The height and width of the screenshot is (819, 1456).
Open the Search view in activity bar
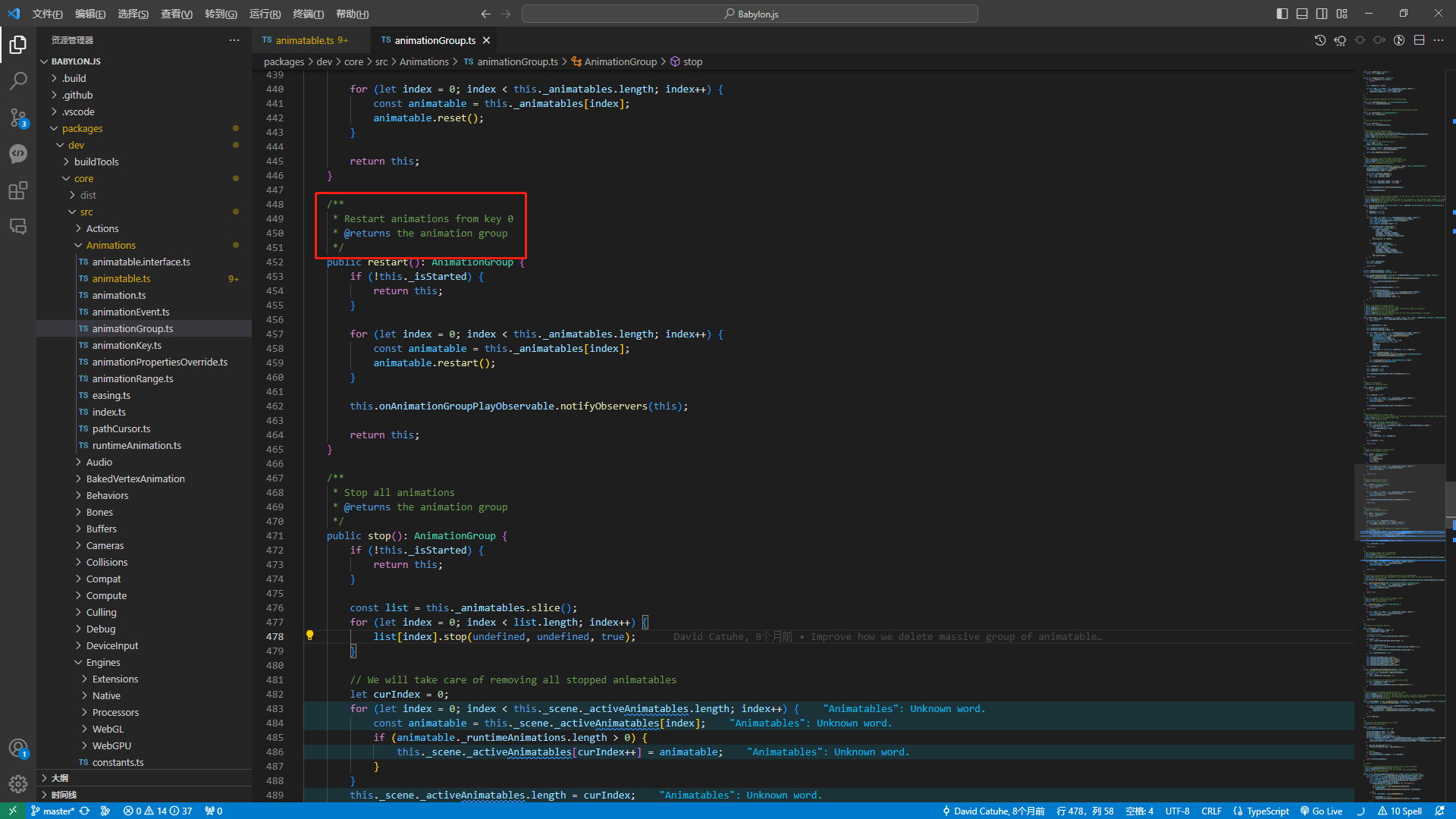pos(18,80)
